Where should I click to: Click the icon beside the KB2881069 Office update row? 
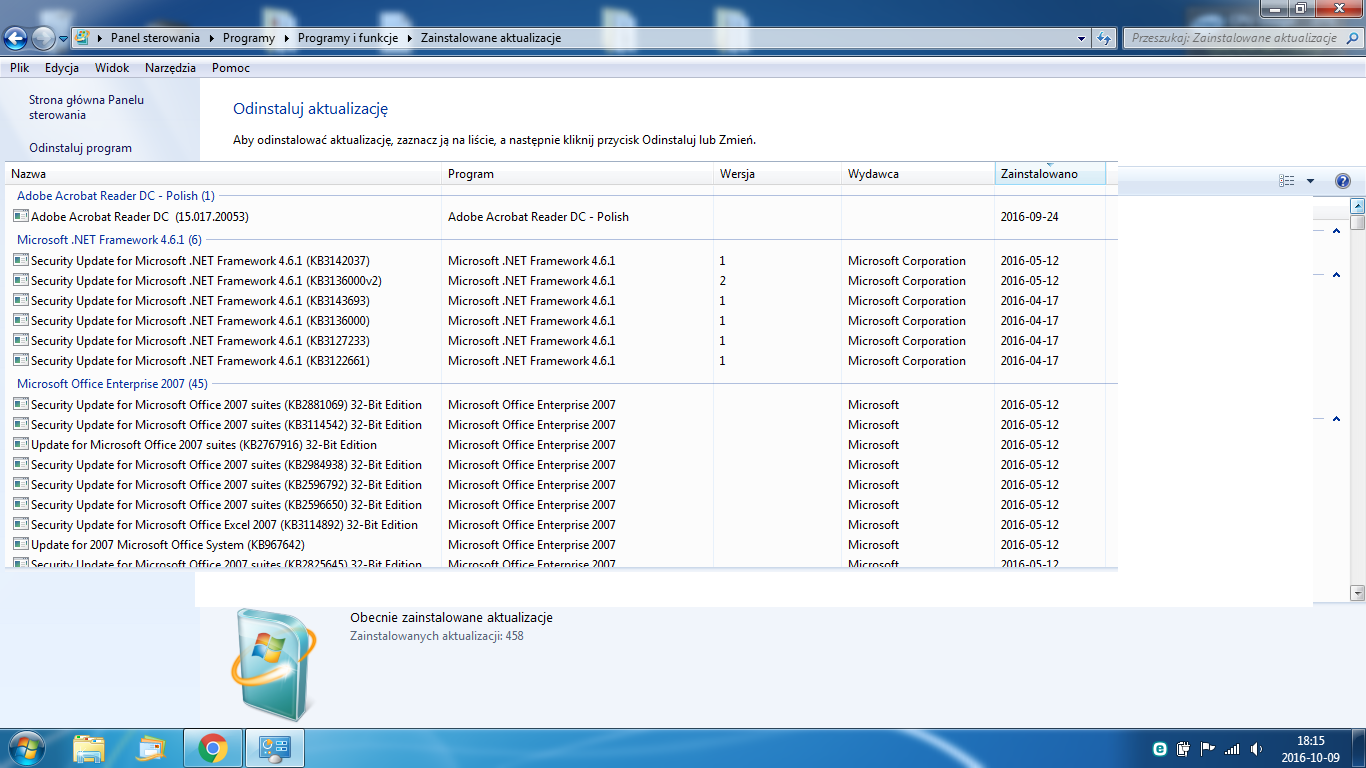point(21,404)
